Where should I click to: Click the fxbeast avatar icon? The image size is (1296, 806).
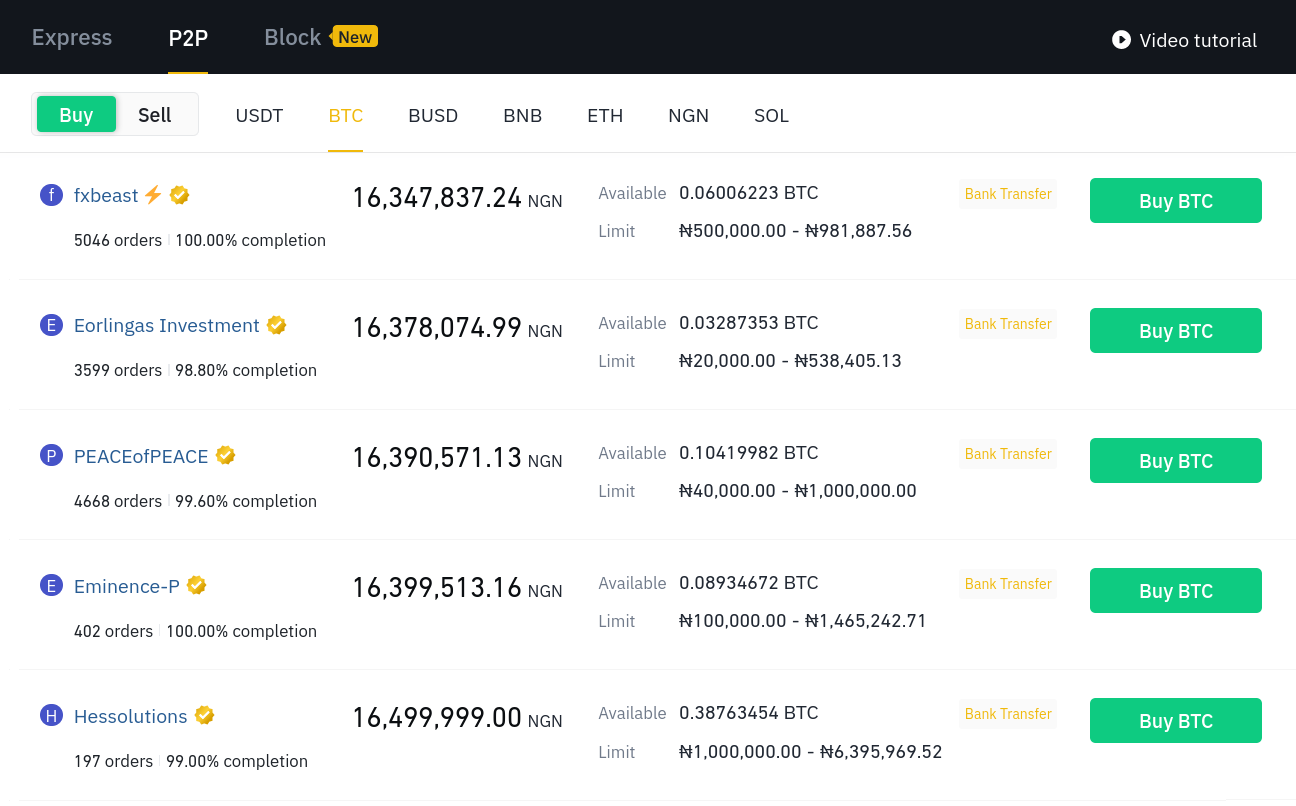click(x=51, y=195)
